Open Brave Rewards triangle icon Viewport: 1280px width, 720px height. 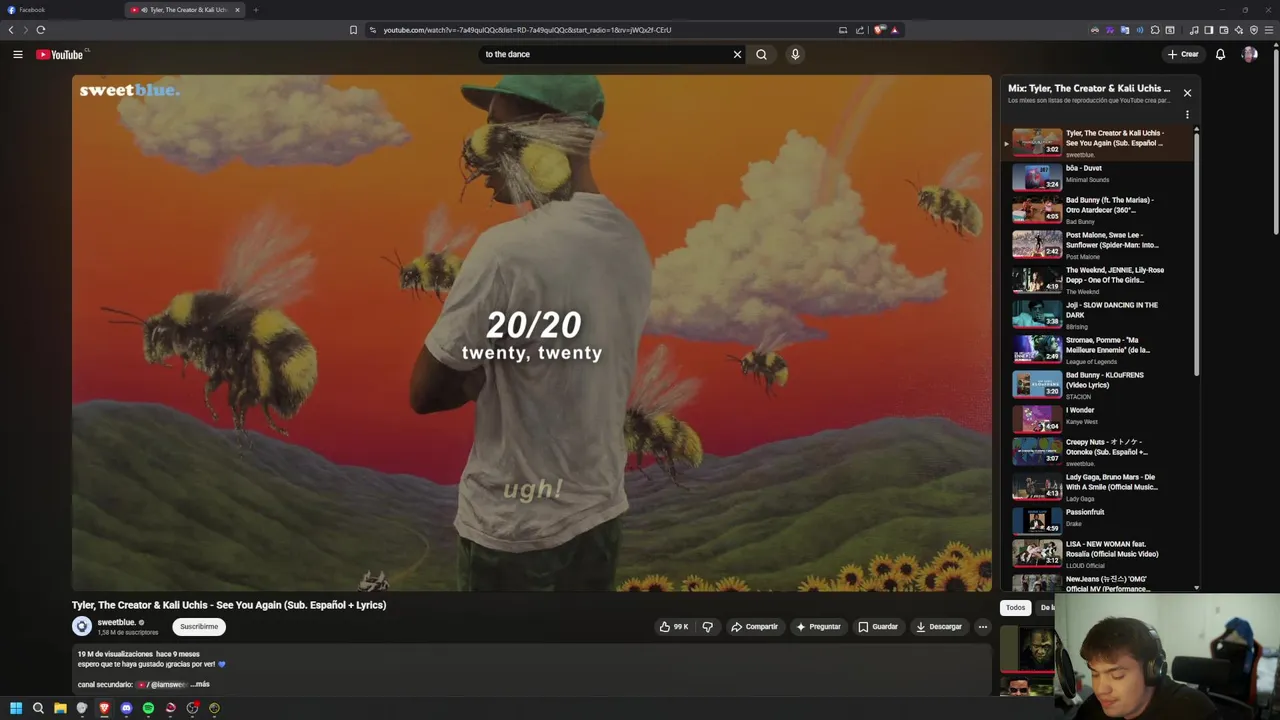pos(894,30)
